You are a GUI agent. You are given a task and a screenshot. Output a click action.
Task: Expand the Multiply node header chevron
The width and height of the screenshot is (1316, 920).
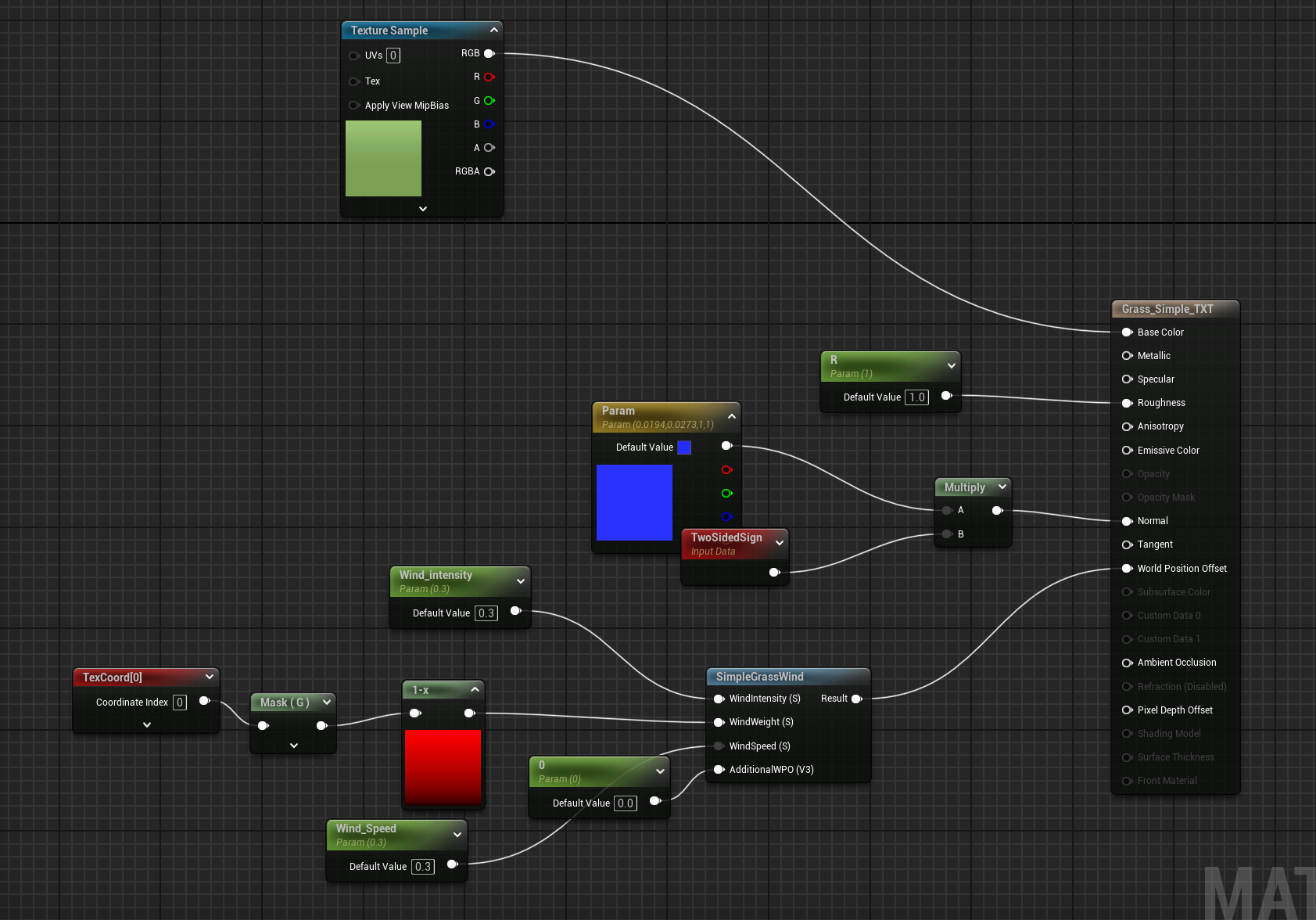(1002, 487)
